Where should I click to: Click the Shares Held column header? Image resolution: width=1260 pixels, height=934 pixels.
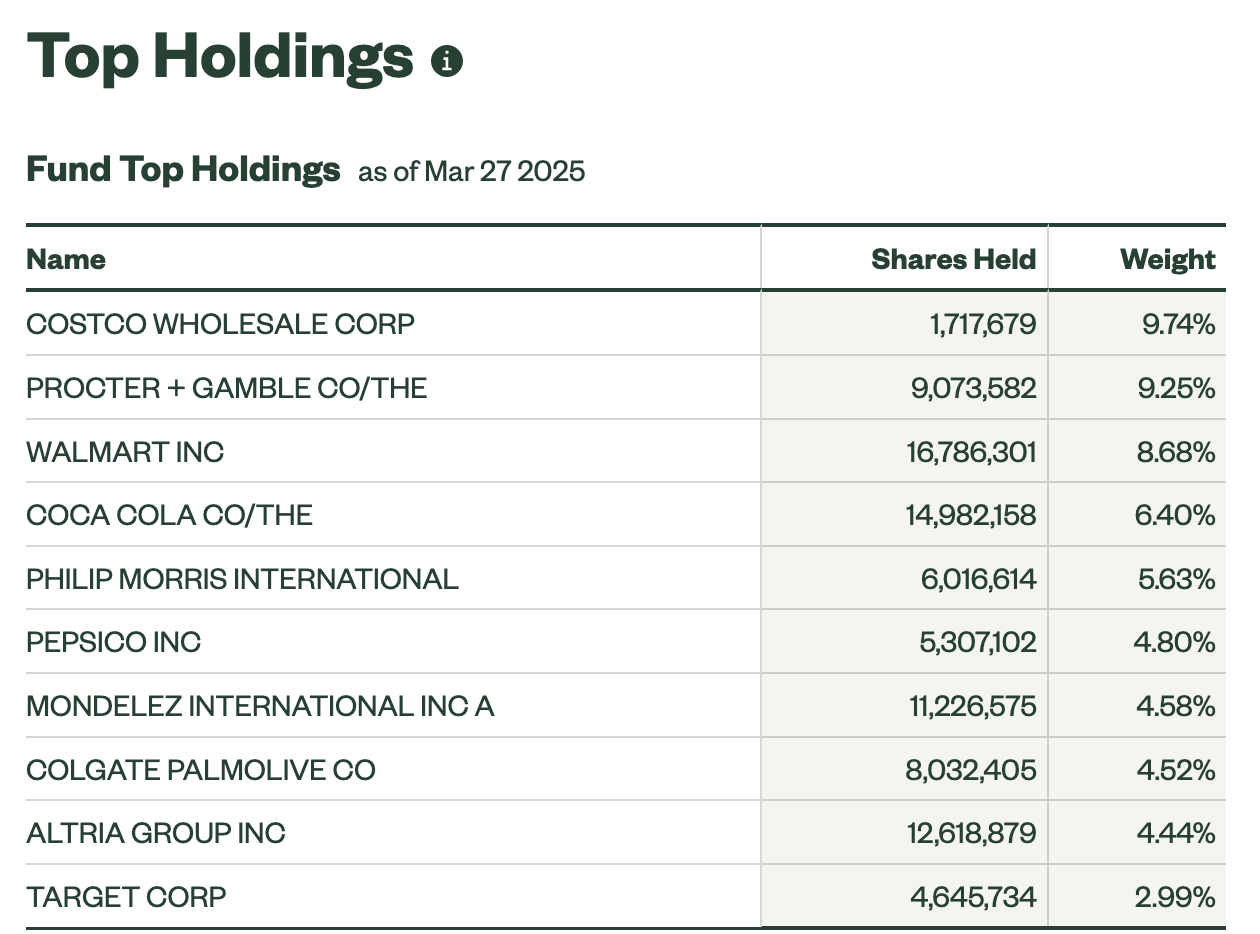[954, 260]
